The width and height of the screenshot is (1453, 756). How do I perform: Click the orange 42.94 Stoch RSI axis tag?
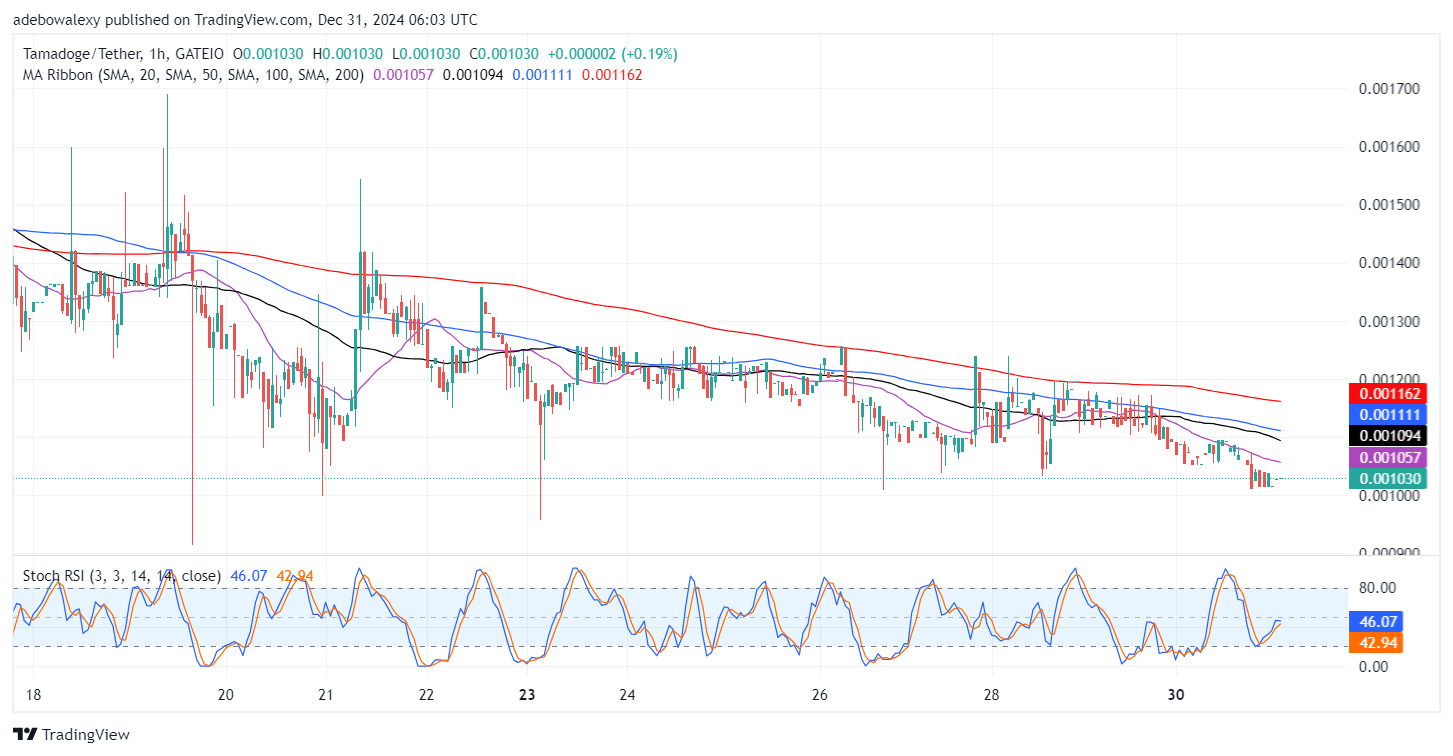(1375, 642)
